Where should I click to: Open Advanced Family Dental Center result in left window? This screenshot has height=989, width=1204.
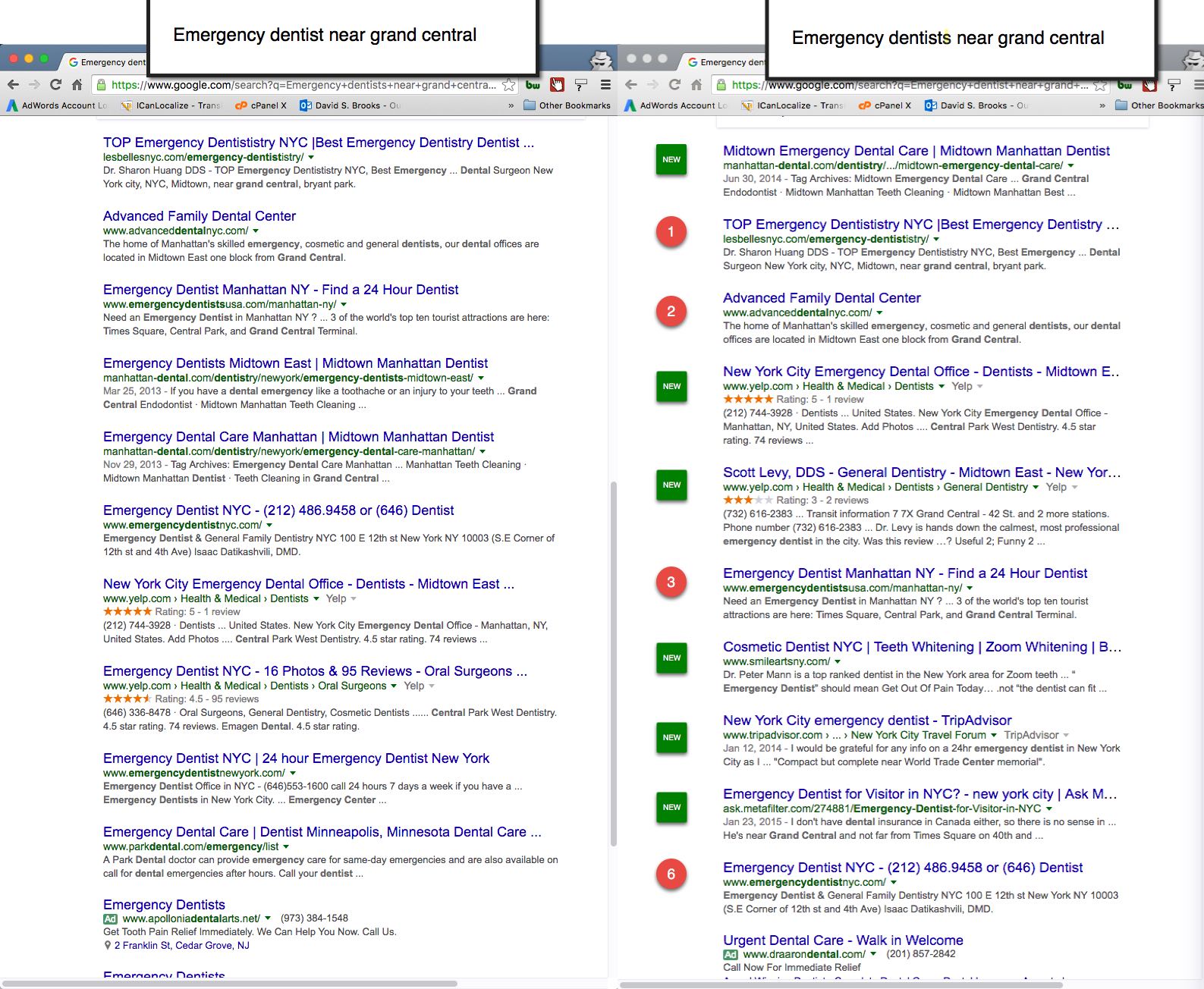[x=200, y=216]
